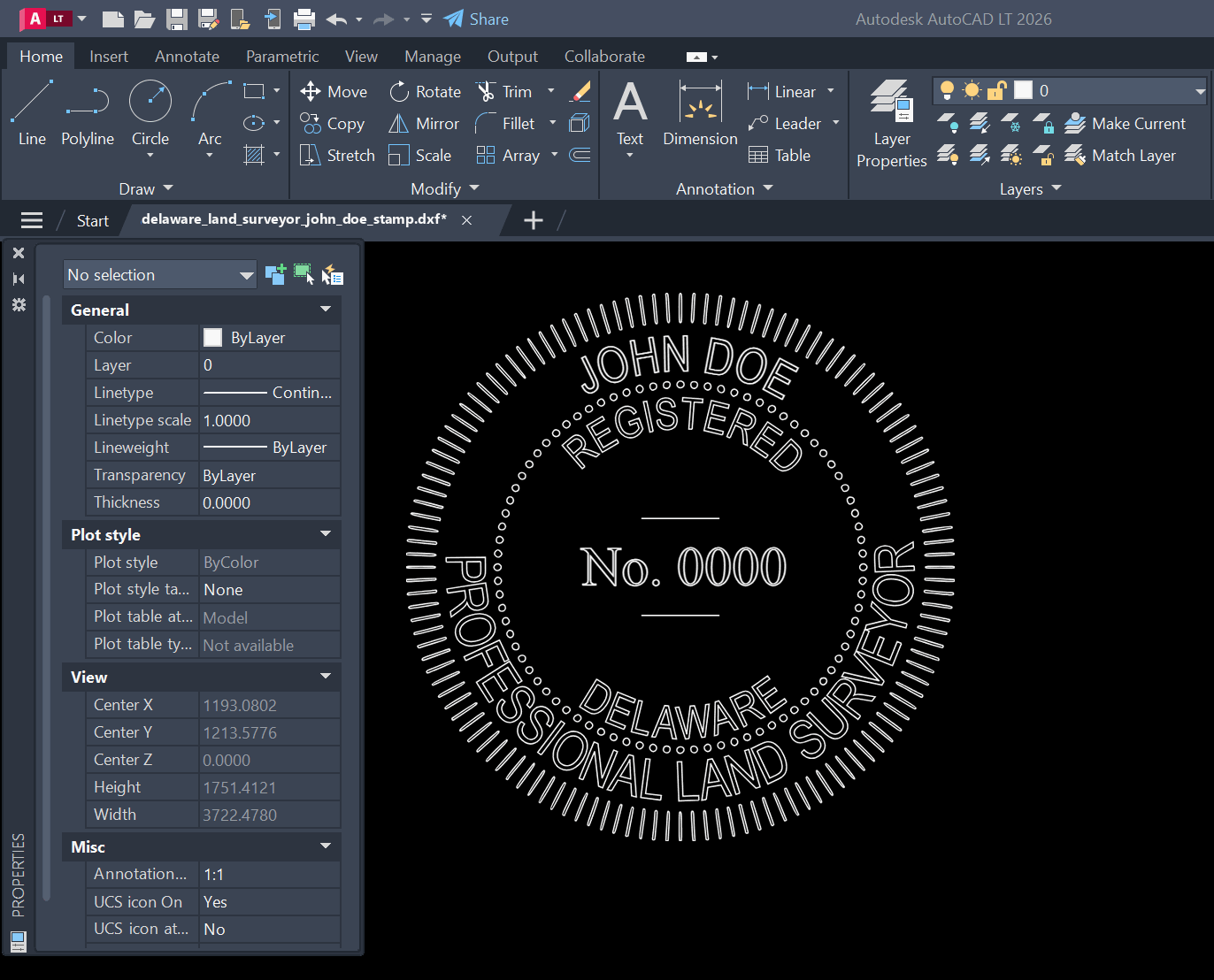The image size is (1214, 980).
Task: Click the layer 0 color swatch
Action: tap(1023, 90)
